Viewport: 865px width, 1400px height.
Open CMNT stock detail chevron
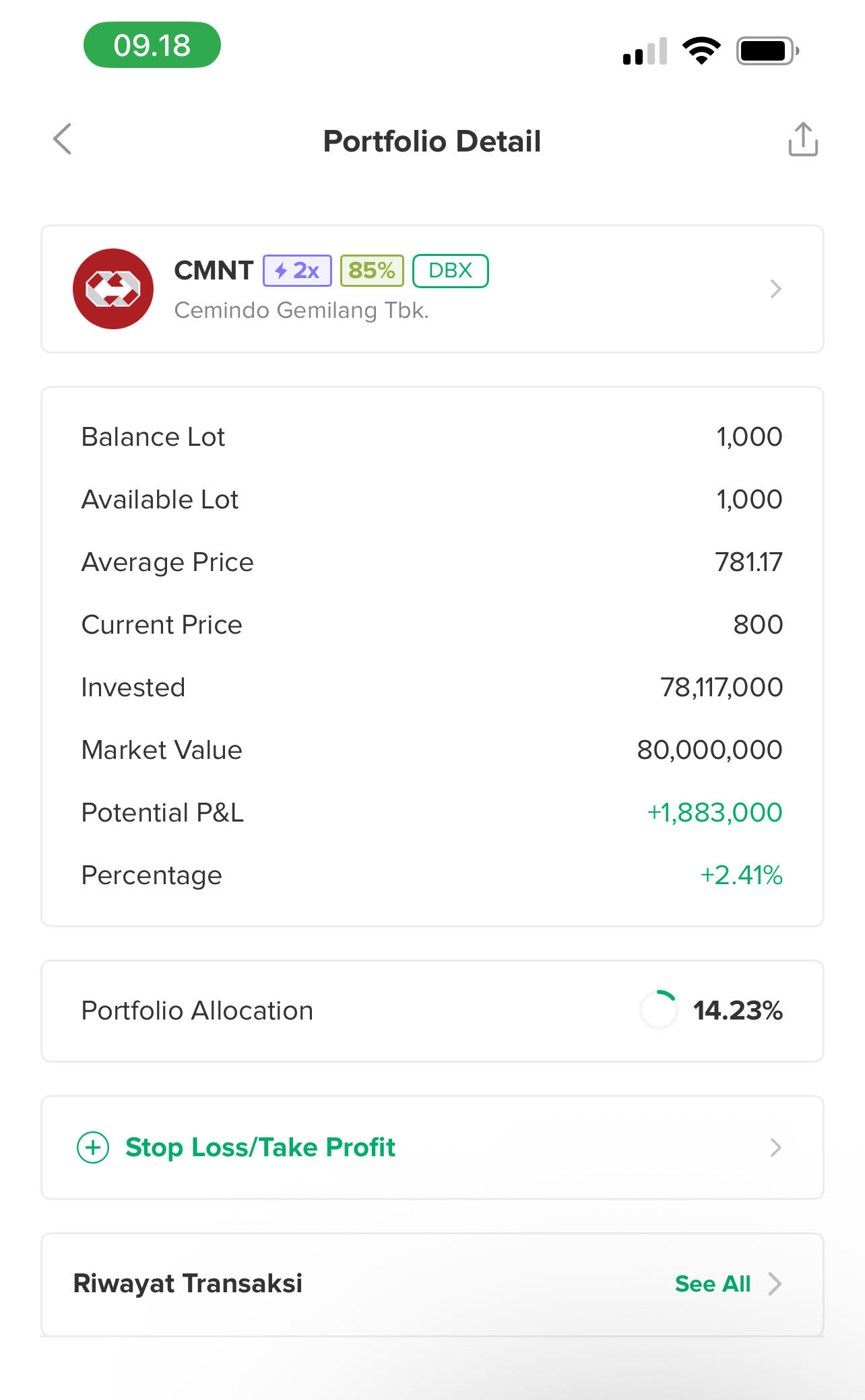click(775, 289)
